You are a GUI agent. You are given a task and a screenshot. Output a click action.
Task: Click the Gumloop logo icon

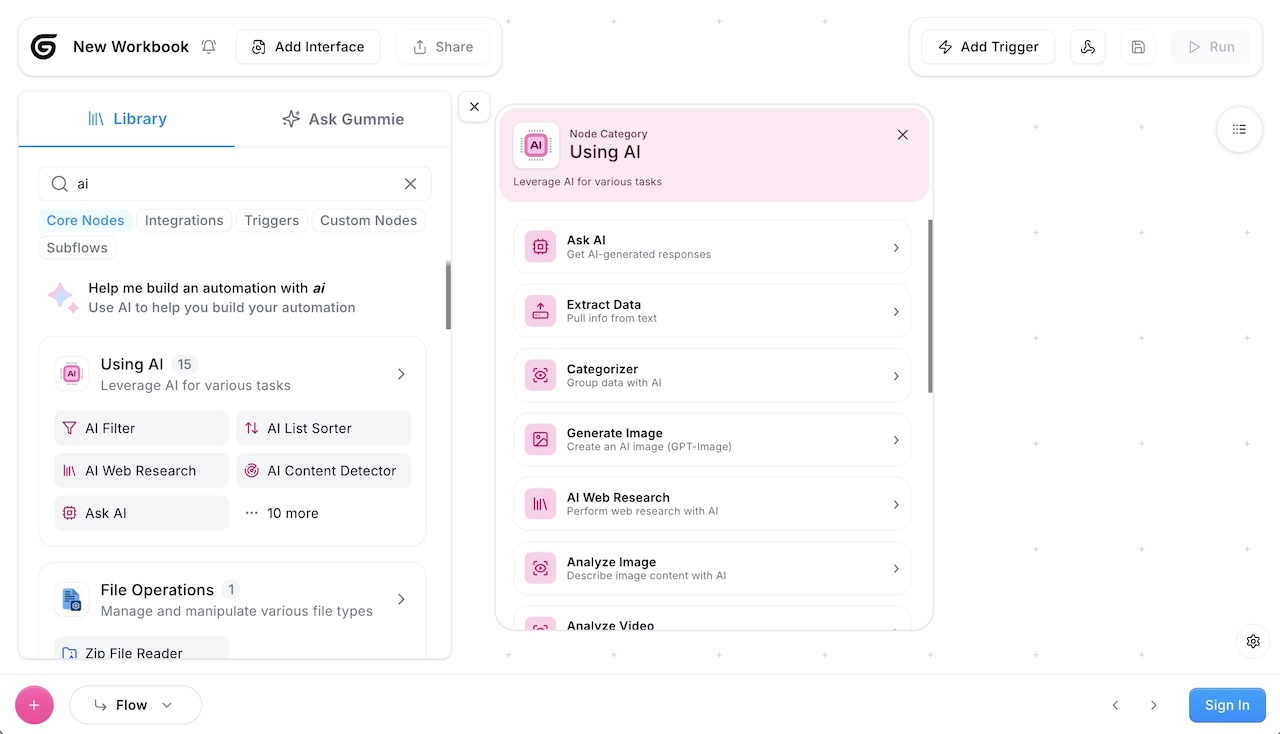(44, 47)
